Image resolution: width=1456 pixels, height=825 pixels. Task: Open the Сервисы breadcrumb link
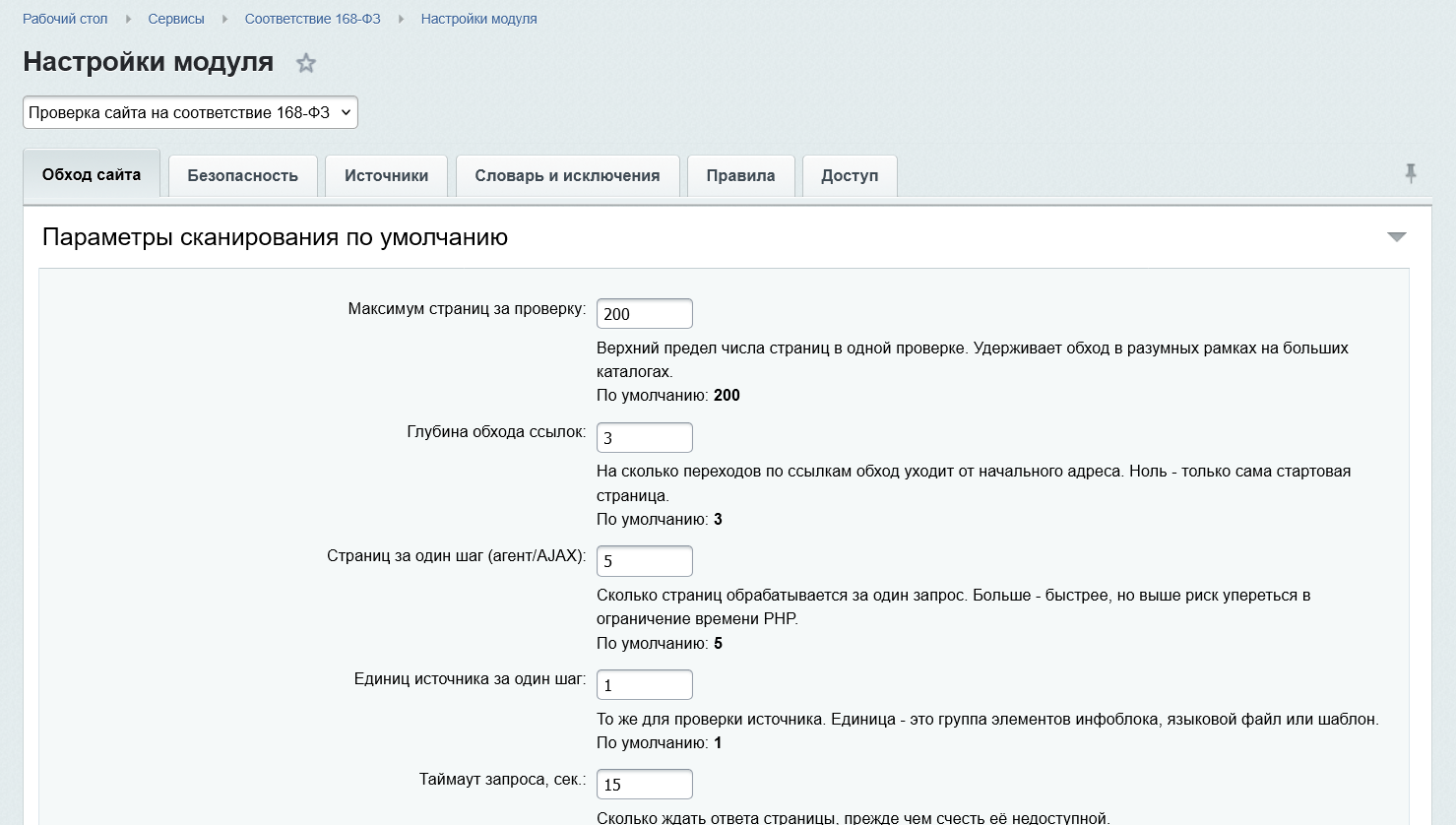pos(176,19)
